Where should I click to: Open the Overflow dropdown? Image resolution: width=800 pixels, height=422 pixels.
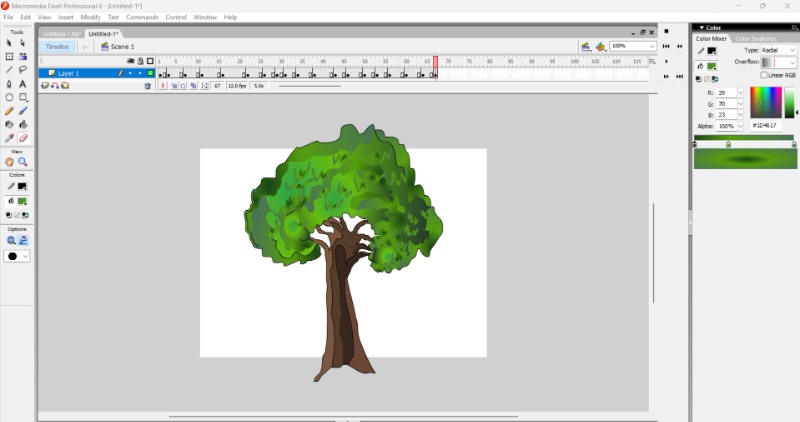(x=779, y=62)
